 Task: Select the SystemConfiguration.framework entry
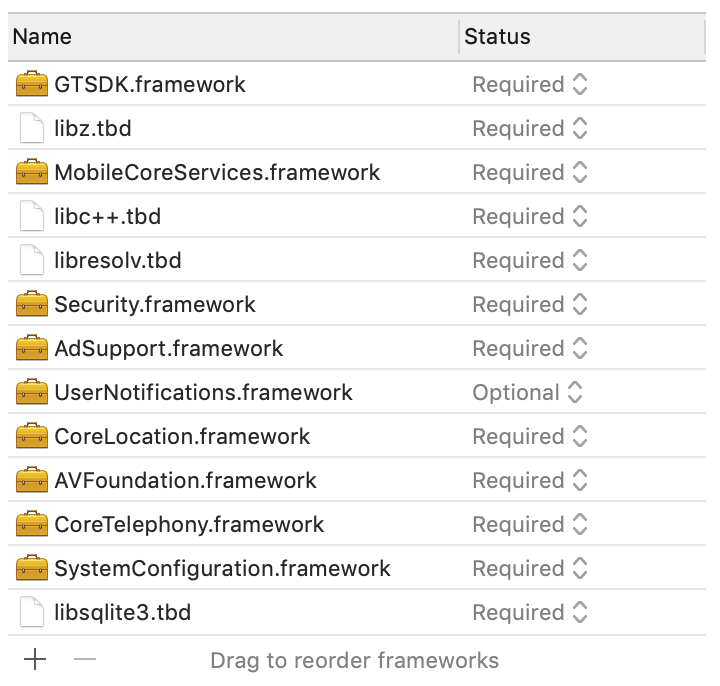click(x=222, y=569)
